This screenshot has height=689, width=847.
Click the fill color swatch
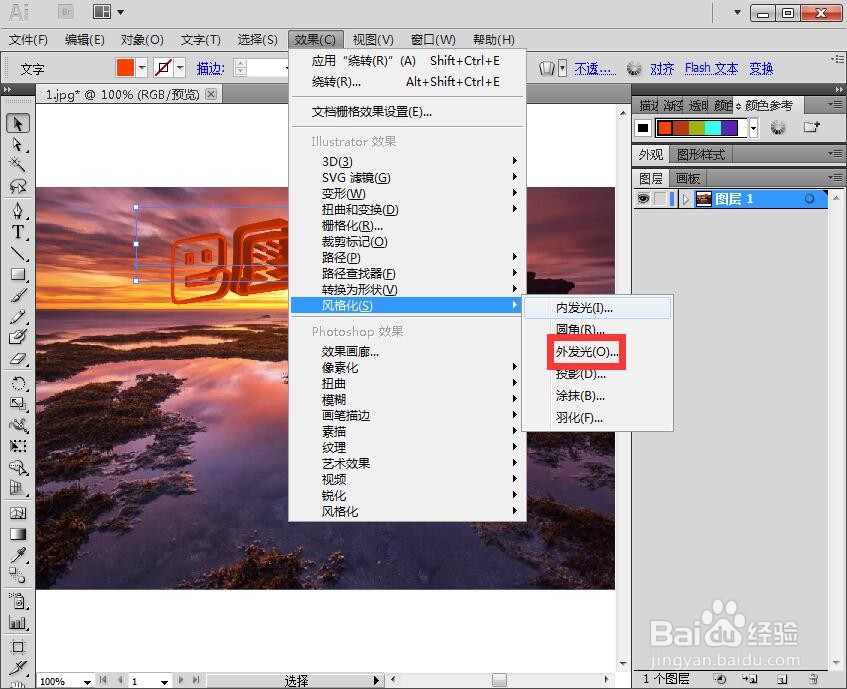click(x=125, y=68)
